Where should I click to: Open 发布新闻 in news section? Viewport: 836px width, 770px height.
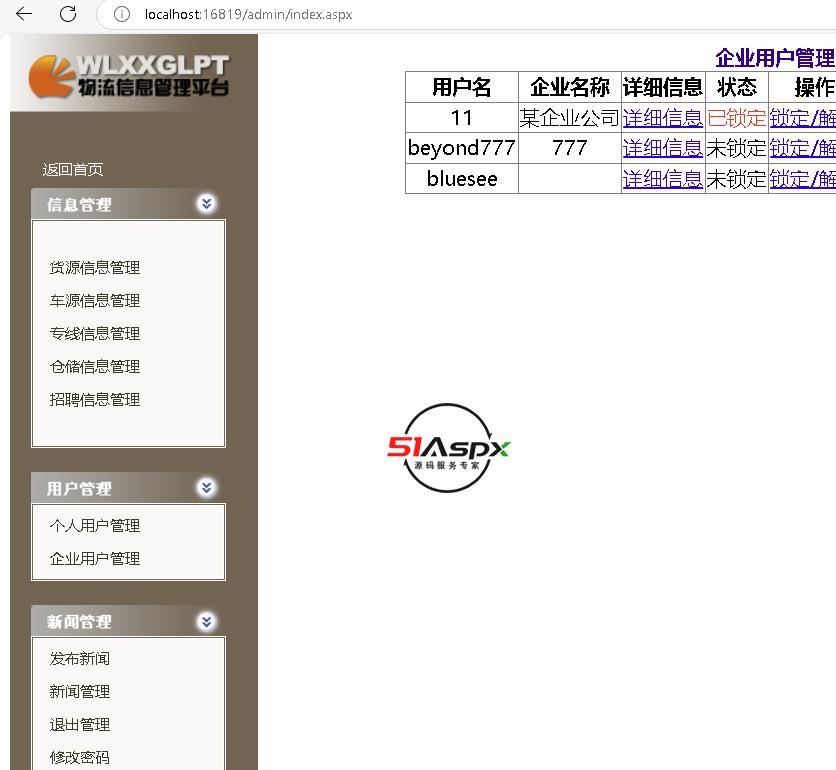pyautogui.click(x=80, y=658)
